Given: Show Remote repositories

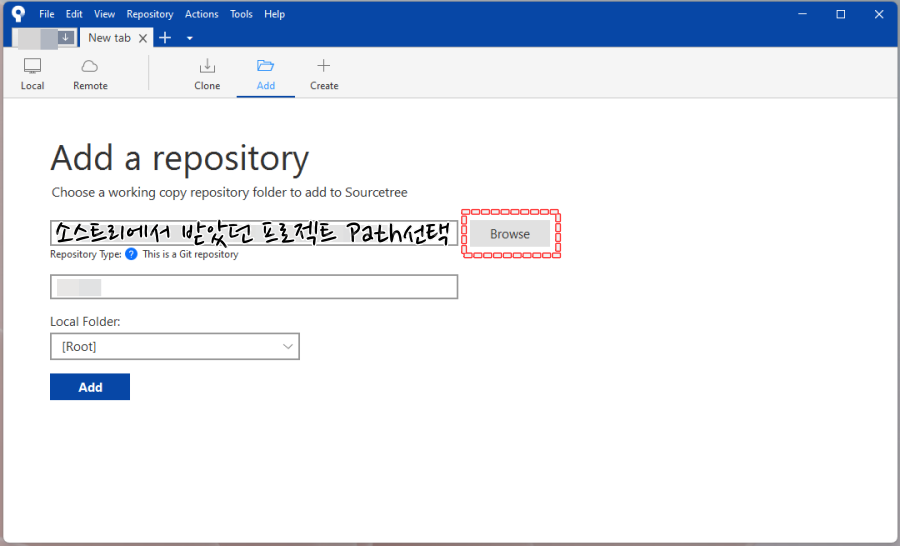Looking at the screenshot, I should [90, 74].
